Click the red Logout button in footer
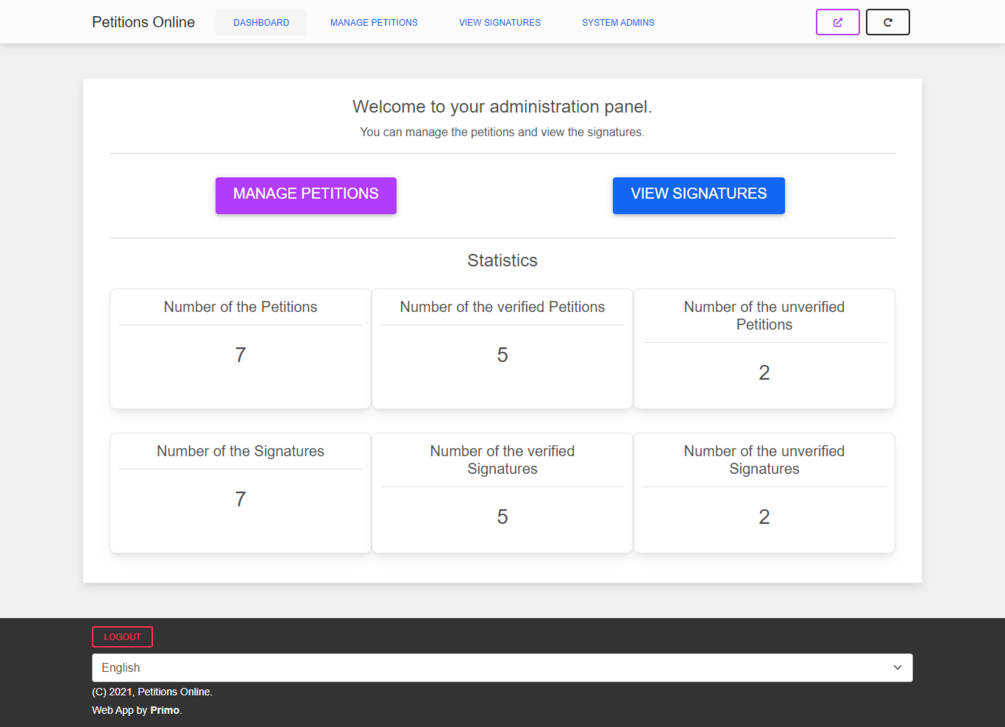 click(x=122, y=637)
